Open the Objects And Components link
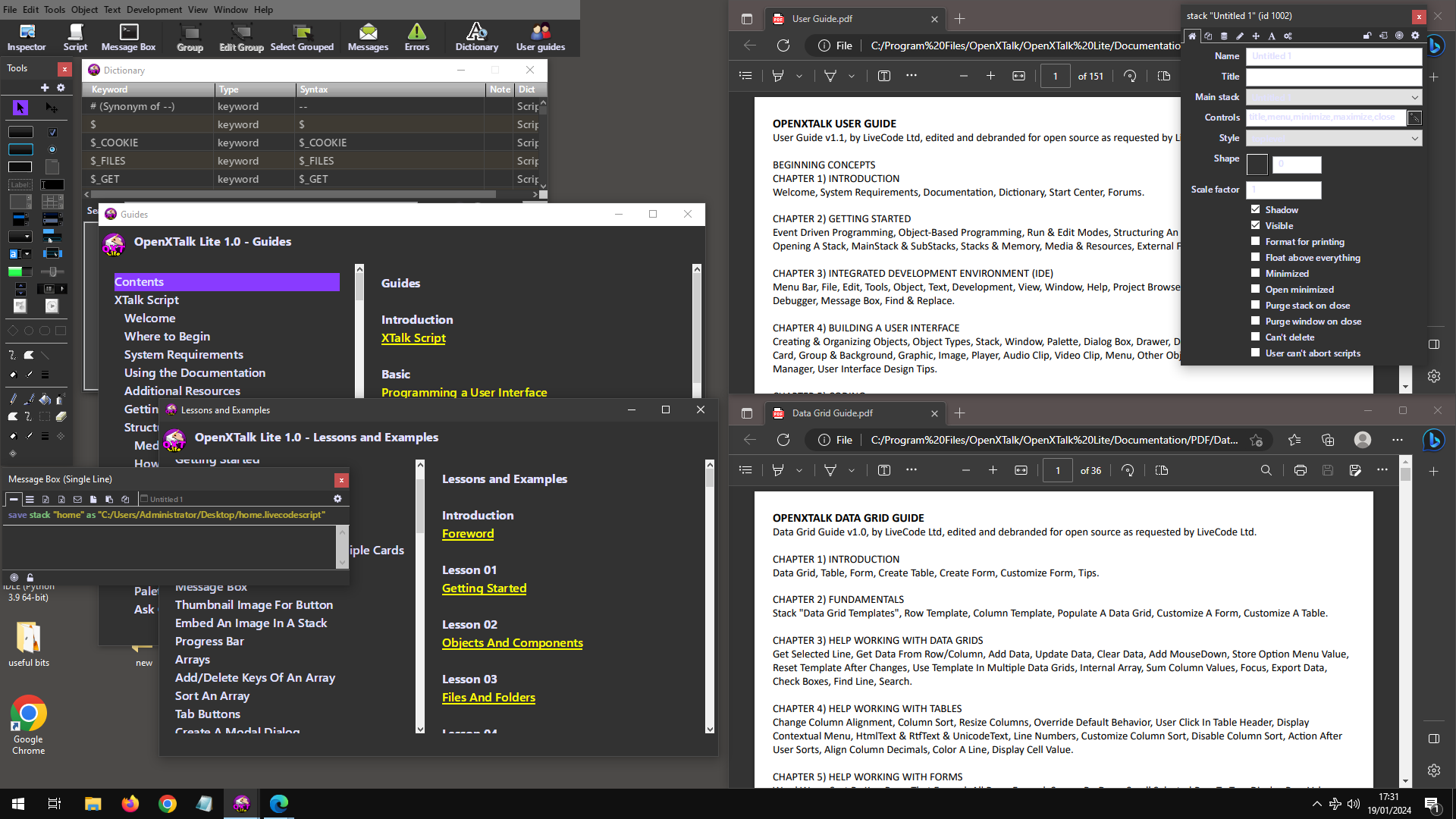Image resolution: width=1456 pixels, height=819 pixels. (513, 643)
